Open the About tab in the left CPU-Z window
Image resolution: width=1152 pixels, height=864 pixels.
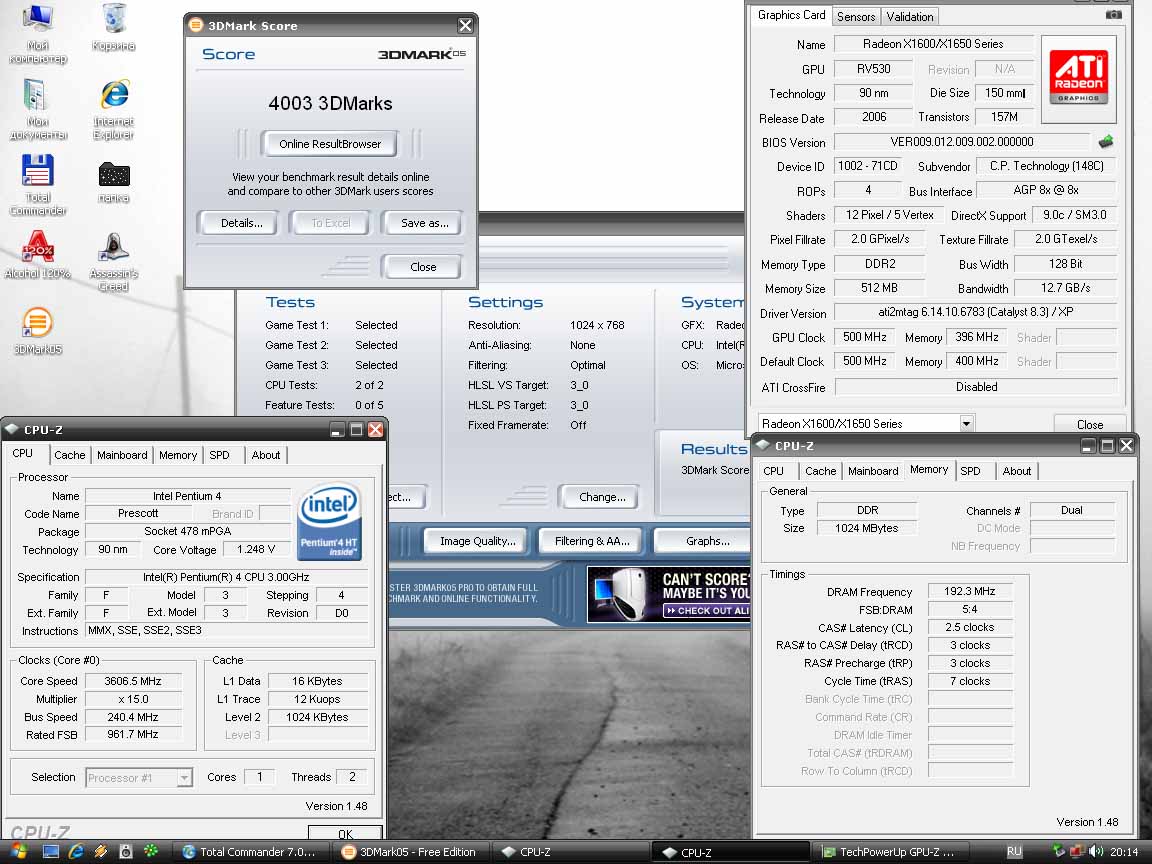pyautogui.click(x=265, y=455)
